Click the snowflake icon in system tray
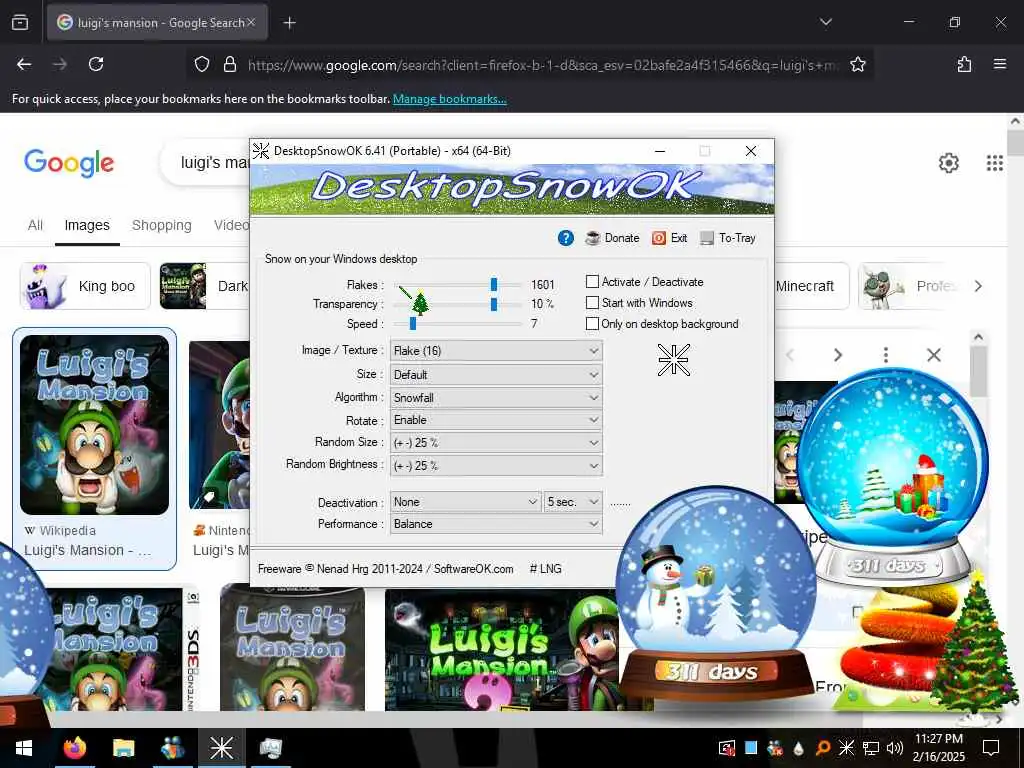This screenshot has height=768, width=1024. 846,748
